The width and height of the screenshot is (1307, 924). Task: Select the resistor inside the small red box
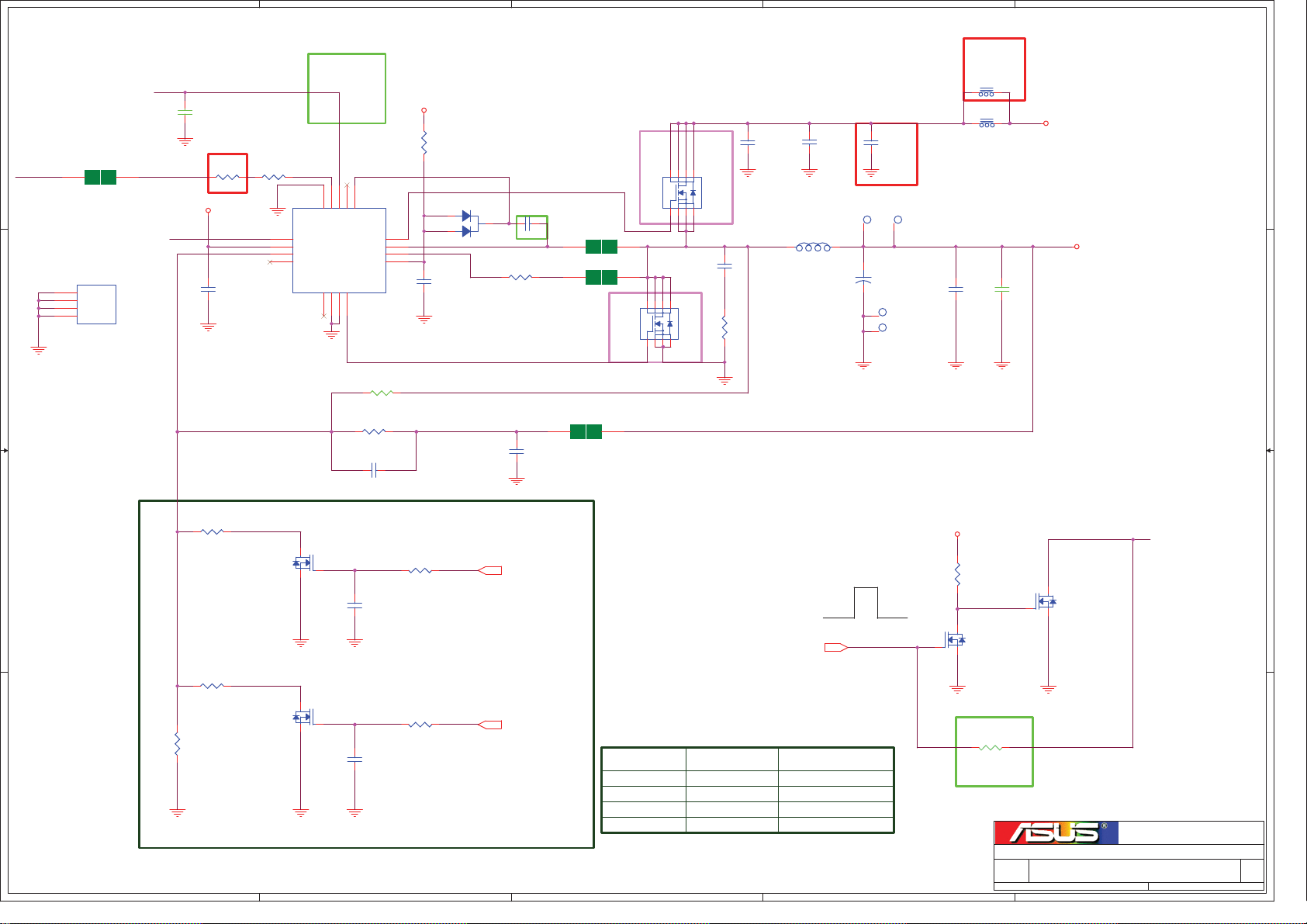click(x=227, y=177)
